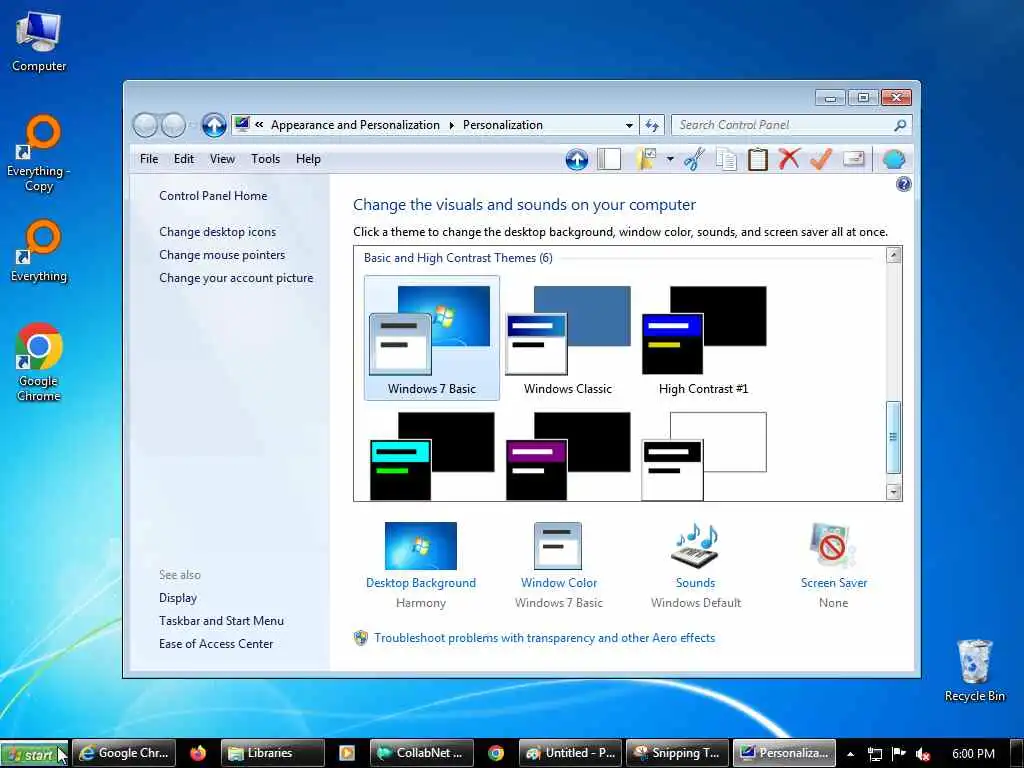Open the Classic Shell settings shell icon
This screenshot has width=1024, height=768.
(894, 159)
